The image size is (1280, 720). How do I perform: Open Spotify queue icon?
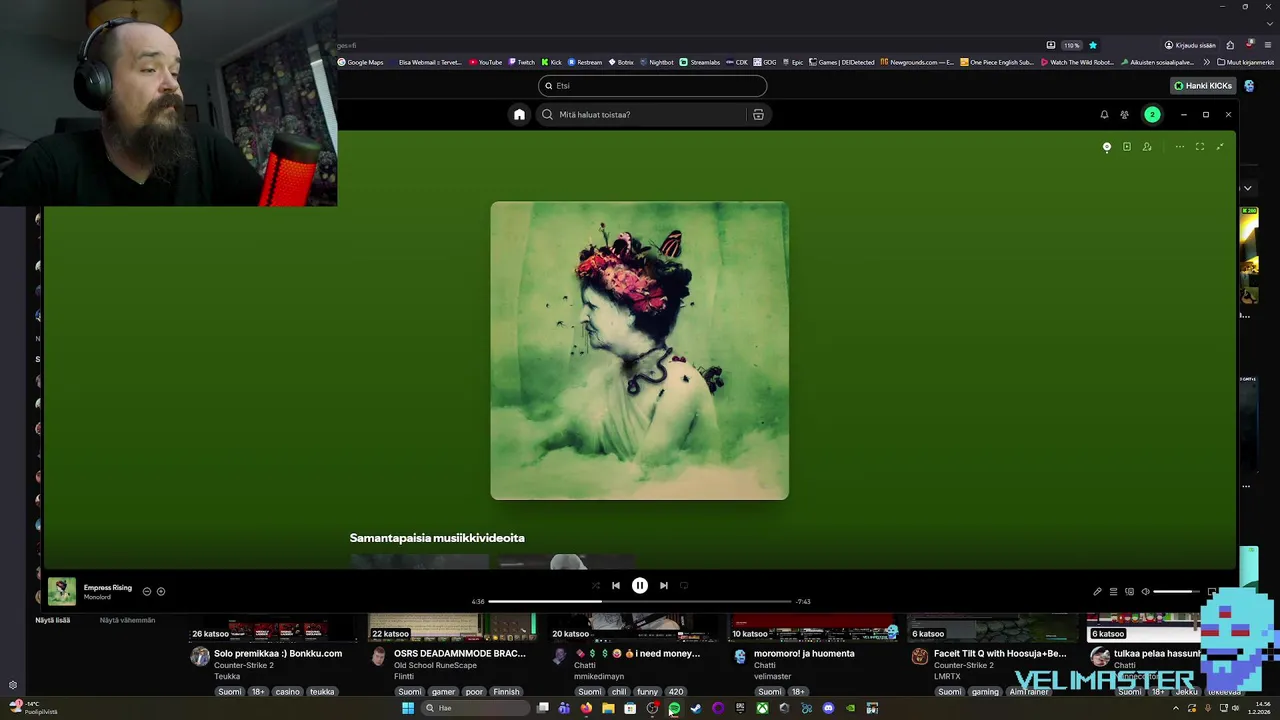[1113, 592]
